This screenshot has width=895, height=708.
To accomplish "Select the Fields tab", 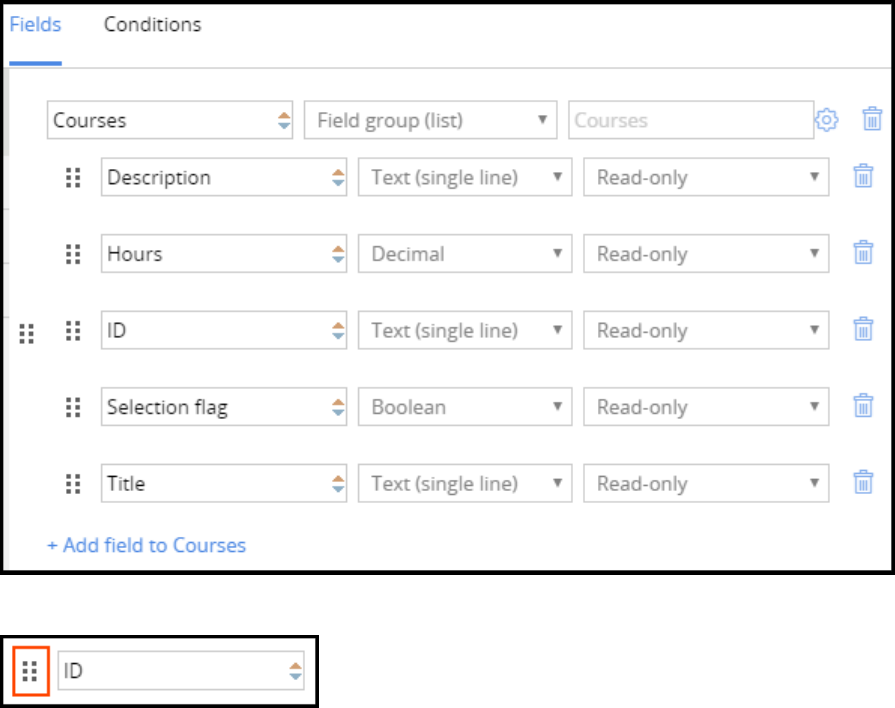I will [x=35, y=25].
